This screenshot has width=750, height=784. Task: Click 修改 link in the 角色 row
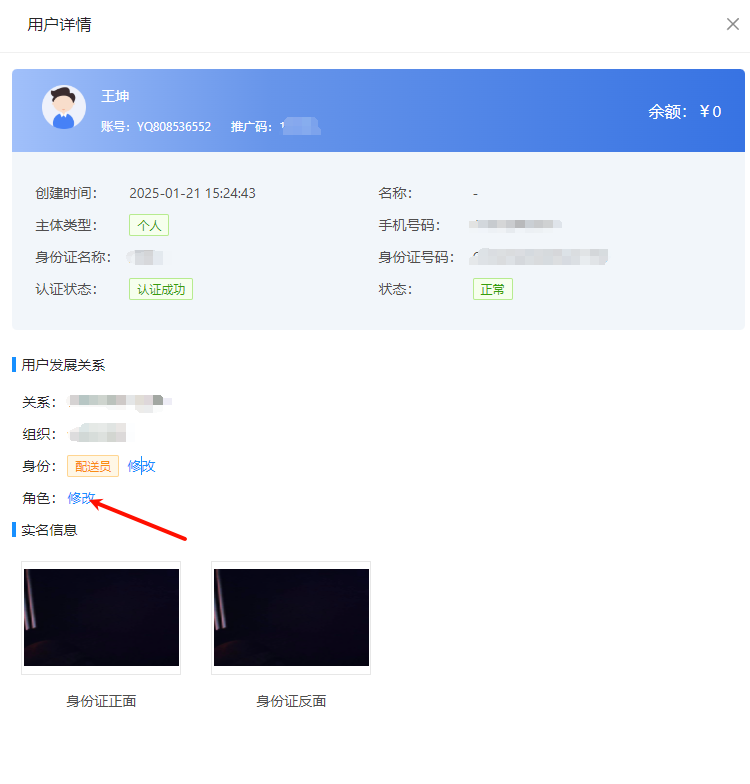click(x=81, y=498)
